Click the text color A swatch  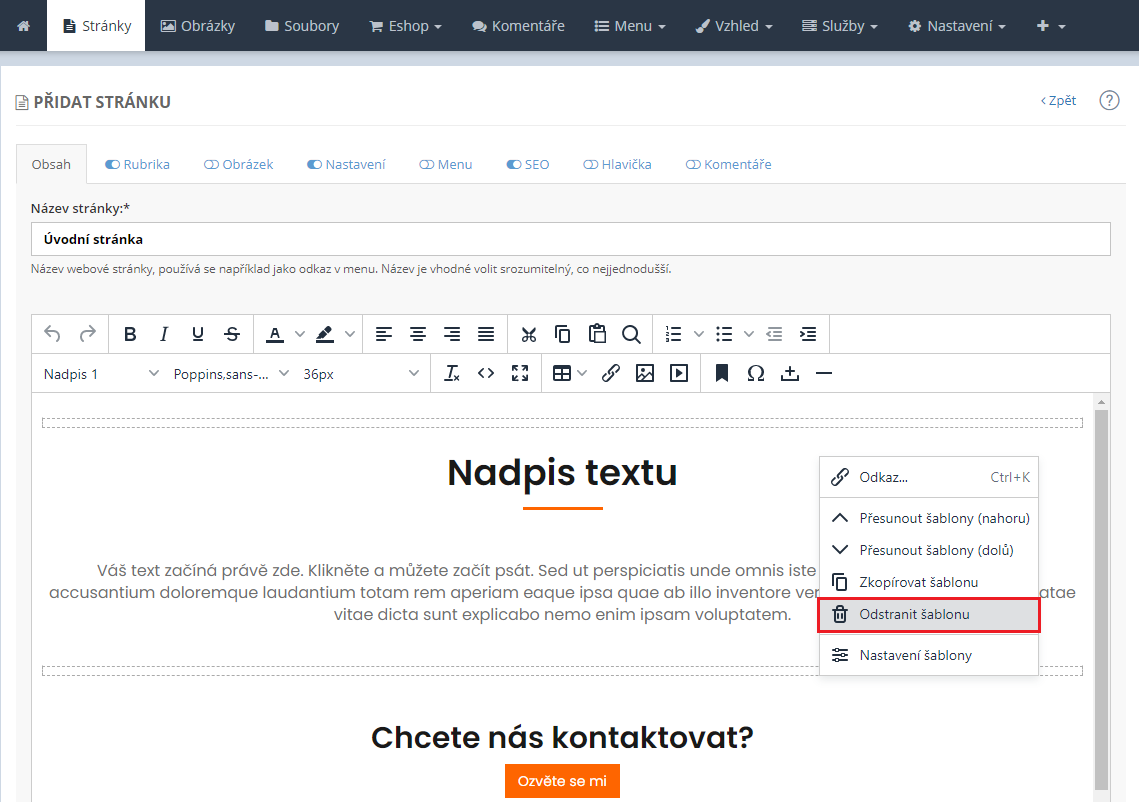275,334
